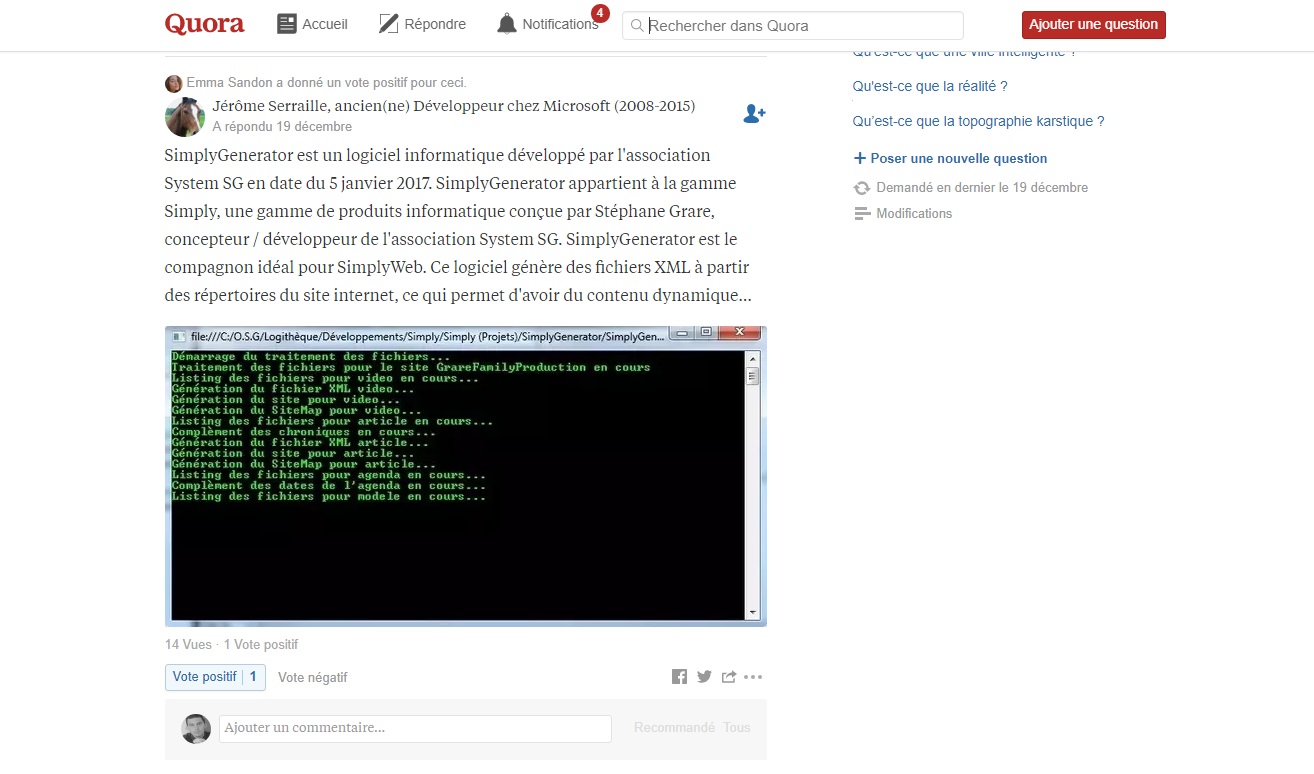
Task: Share the answer on Twitter
Action: [x=704, y=677]
